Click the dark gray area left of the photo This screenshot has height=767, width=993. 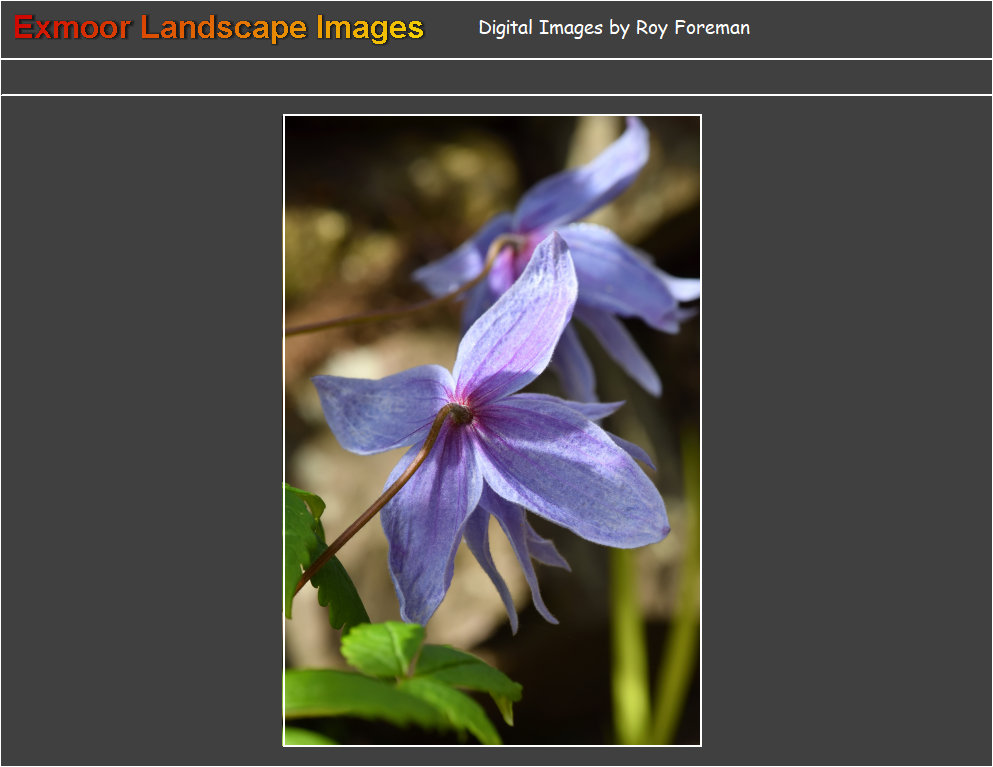coord(140,430)
